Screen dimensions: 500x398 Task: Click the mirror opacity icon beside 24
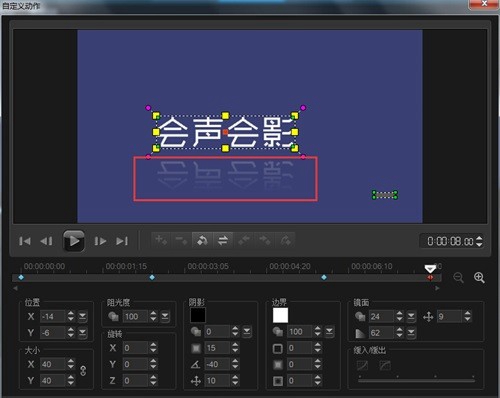360,316
